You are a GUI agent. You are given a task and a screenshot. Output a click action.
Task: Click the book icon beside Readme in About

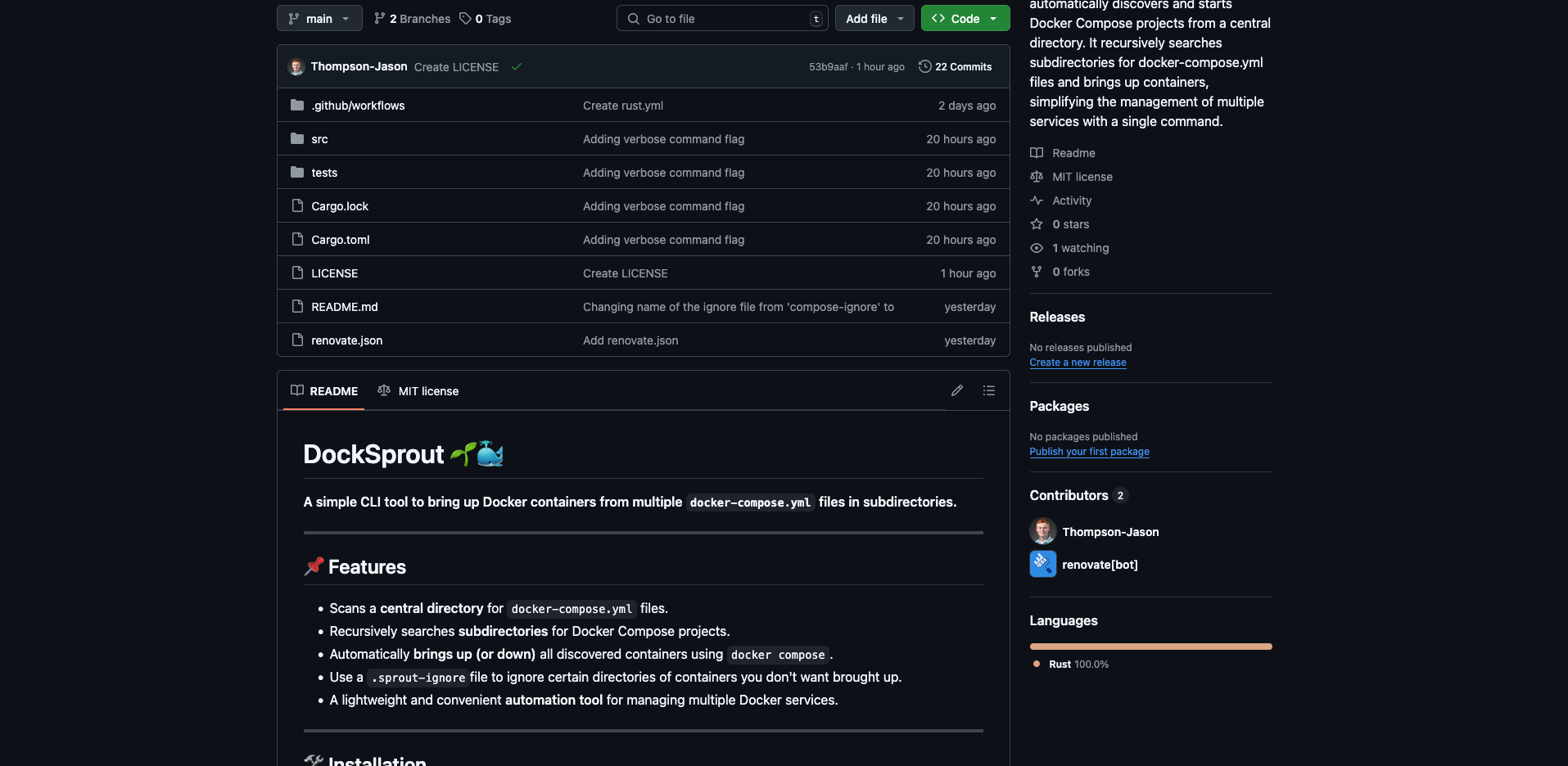1037,153
